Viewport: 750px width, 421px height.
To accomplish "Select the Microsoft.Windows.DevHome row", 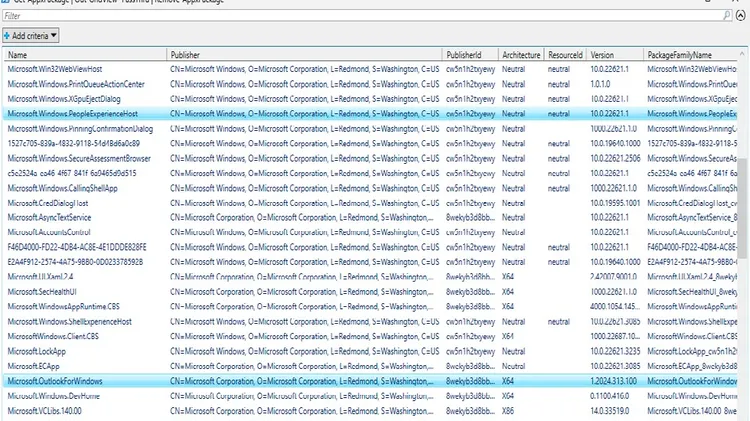I will [371, 396].
